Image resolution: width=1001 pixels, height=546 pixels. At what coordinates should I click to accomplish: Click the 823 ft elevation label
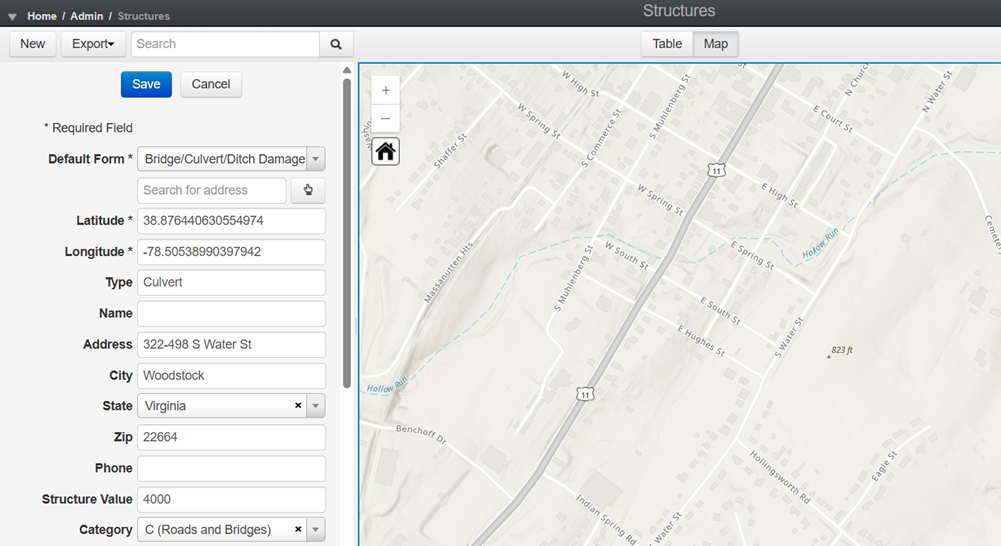pos(841,351)
